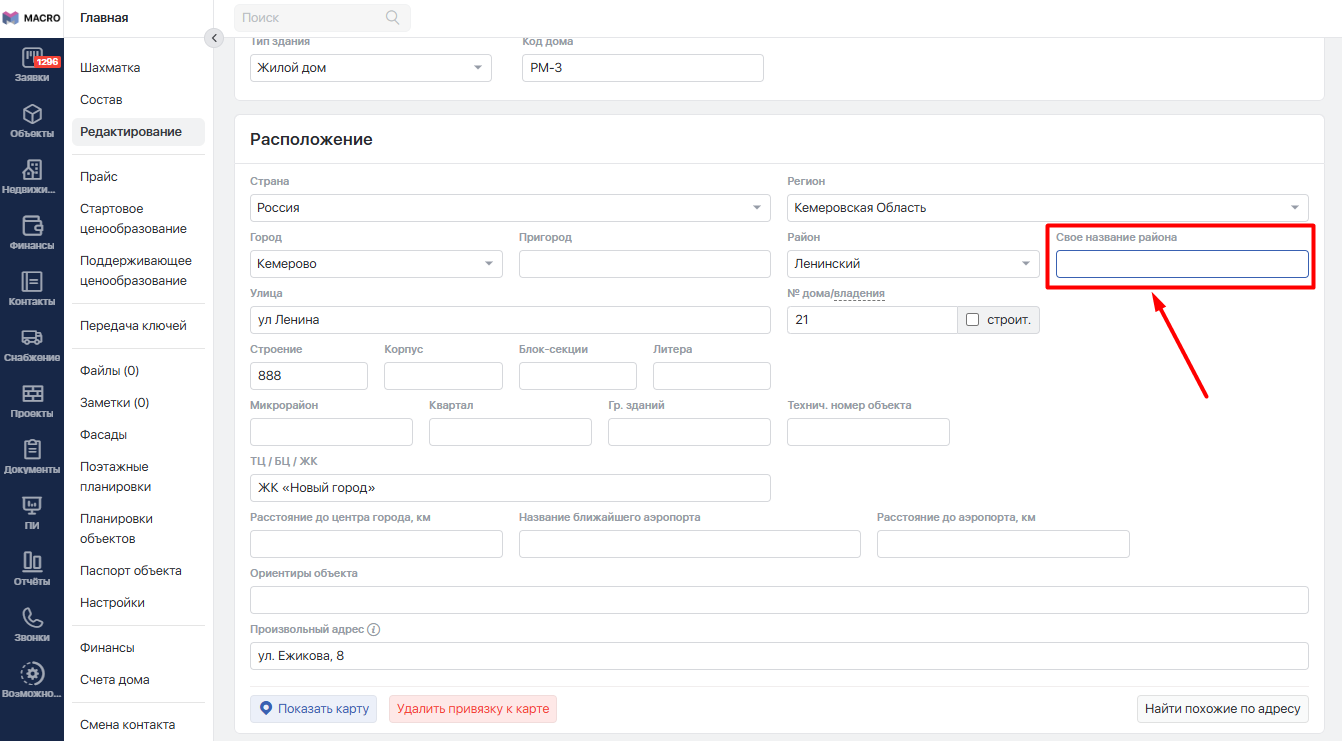Click the search magnifier icon
Image resolution: width=1342 pixels, height=741 pixels.
(392, 17)
